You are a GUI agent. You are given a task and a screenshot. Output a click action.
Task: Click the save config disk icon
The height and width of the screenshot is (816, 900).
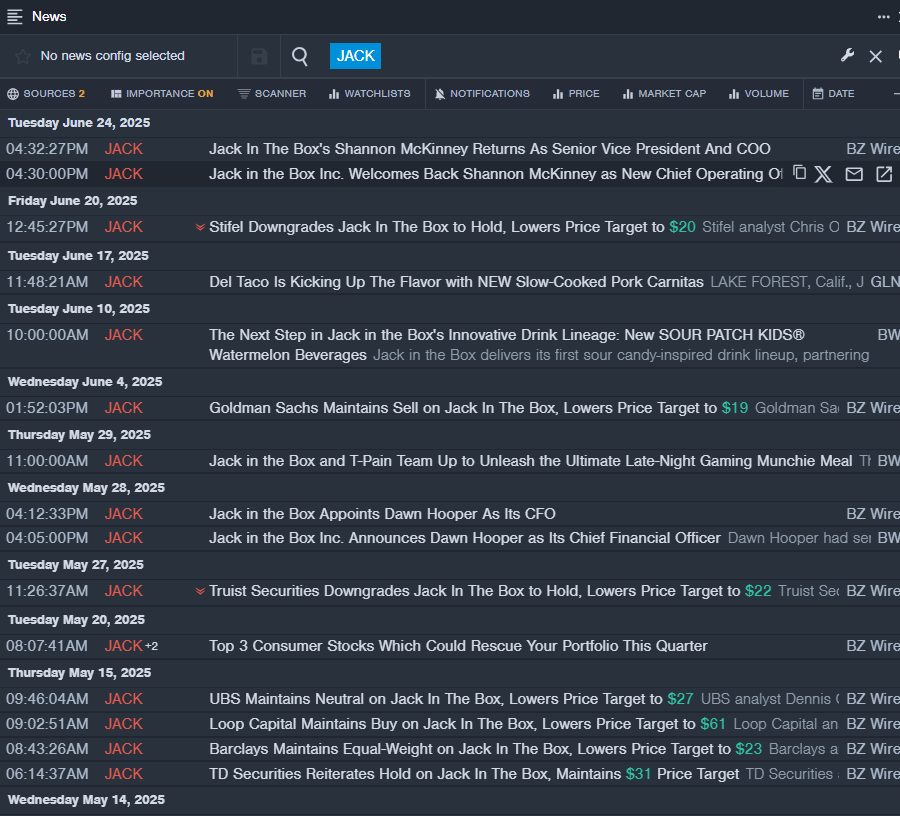click(259, 56)
